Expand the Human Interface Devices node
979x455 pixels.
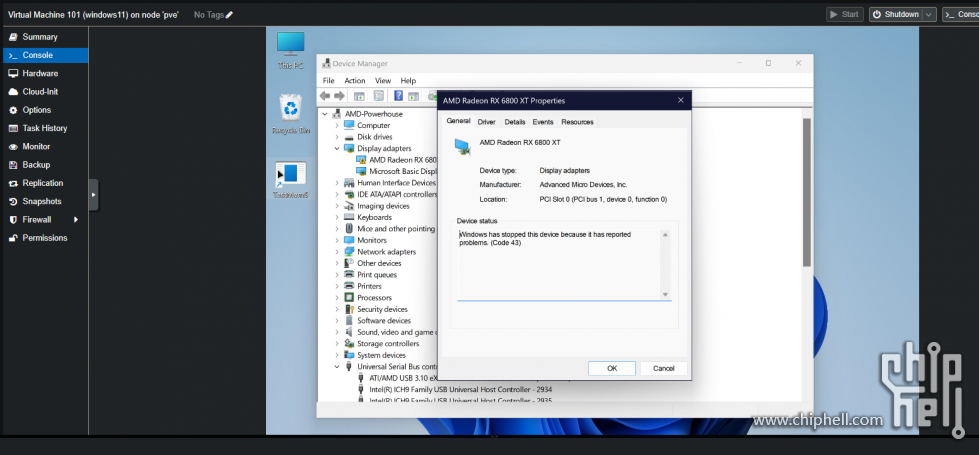tap(337, 183)
